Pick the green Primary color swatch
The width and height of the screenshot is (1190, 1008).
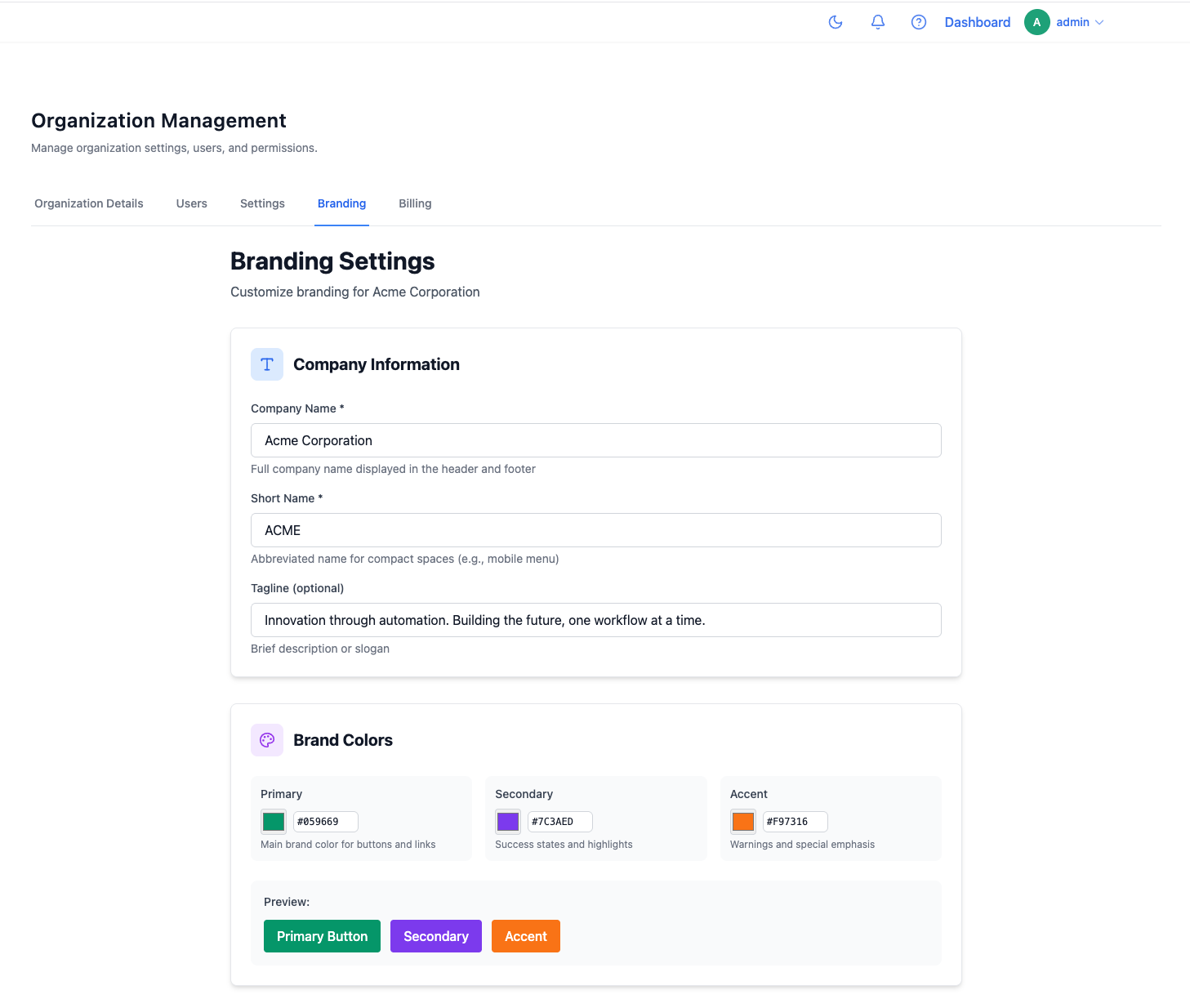(x=274, y=822)
